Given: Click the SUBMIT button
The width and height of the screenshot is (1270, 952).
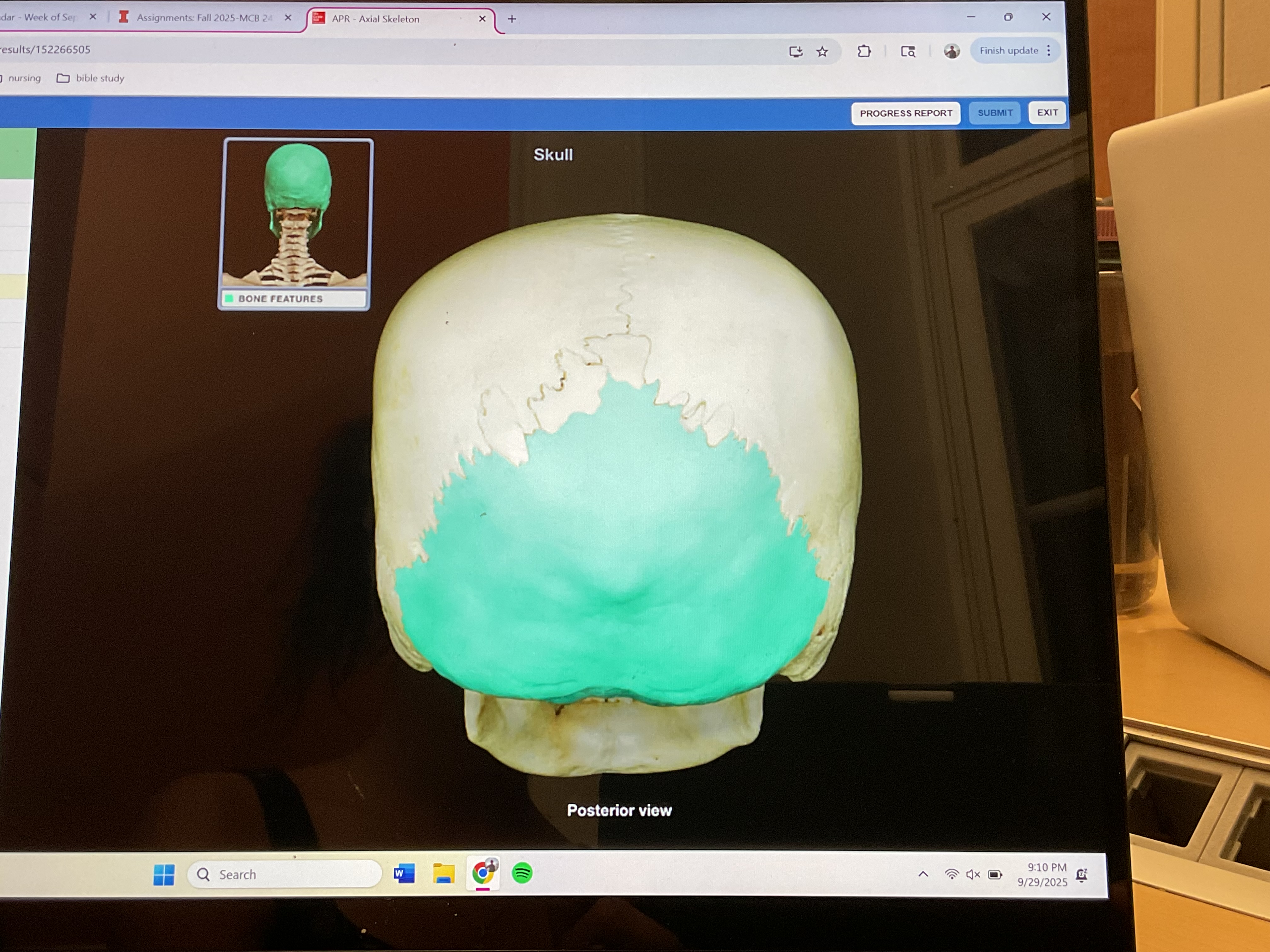Looking at the screenshot, I should (x=995, y=113).
